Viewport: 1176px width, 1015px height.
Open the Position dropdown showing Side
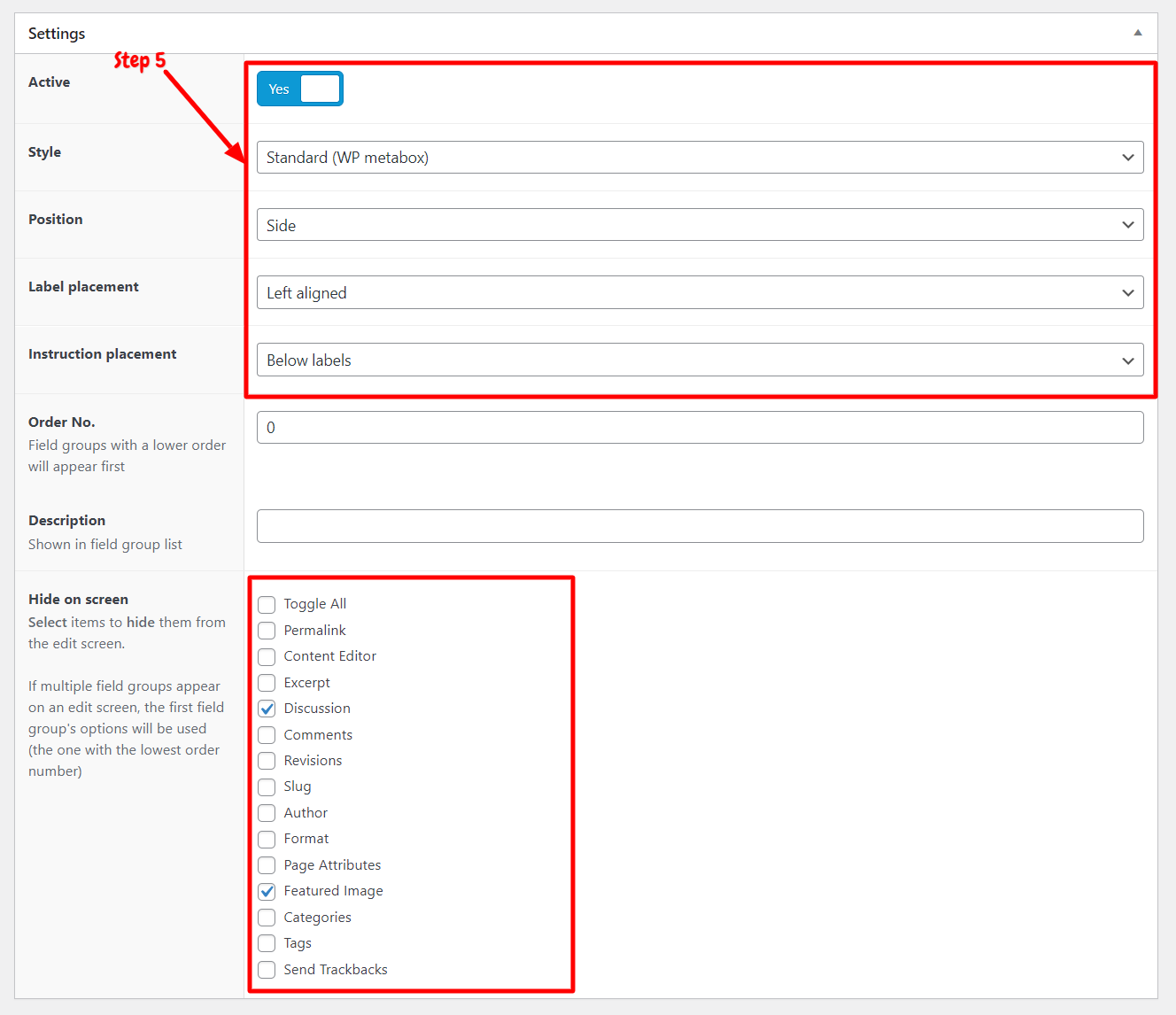coord(700,225)
